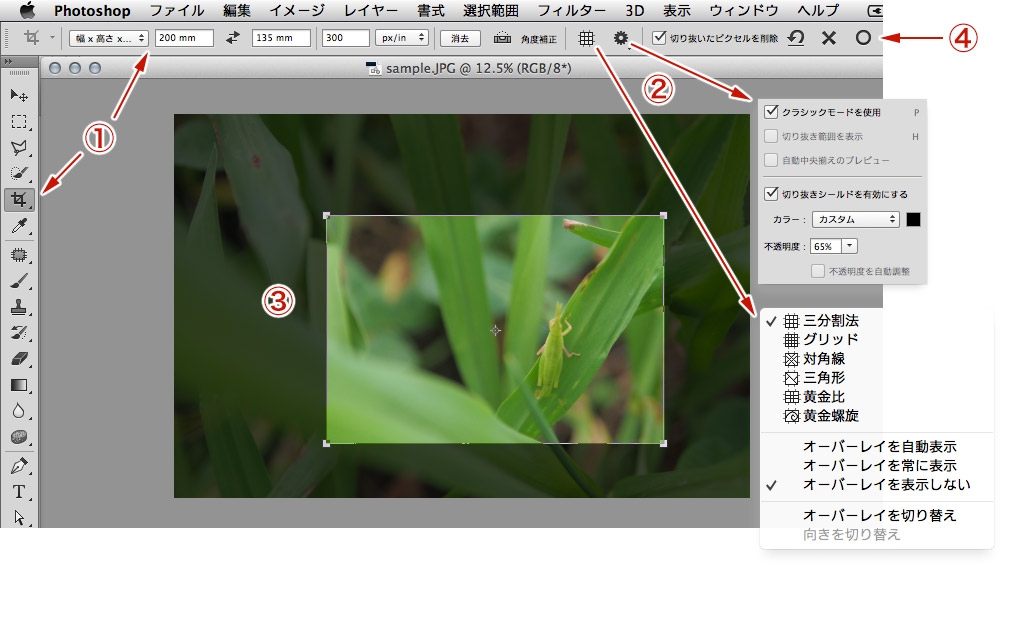Toggle クラシックモードを使用 checkbox
The width and height of the screenshot is (1024, 620).
pyautogui.click(x=771, y=112)
